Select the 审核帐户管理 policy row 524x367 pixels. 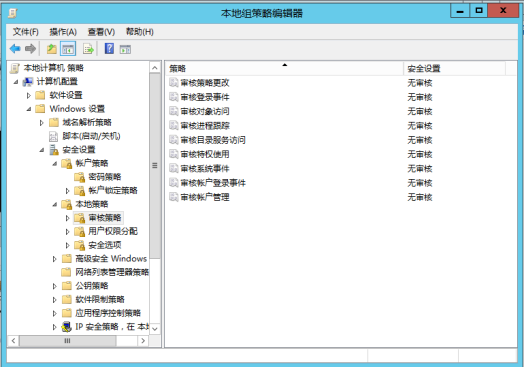(341, 197)
